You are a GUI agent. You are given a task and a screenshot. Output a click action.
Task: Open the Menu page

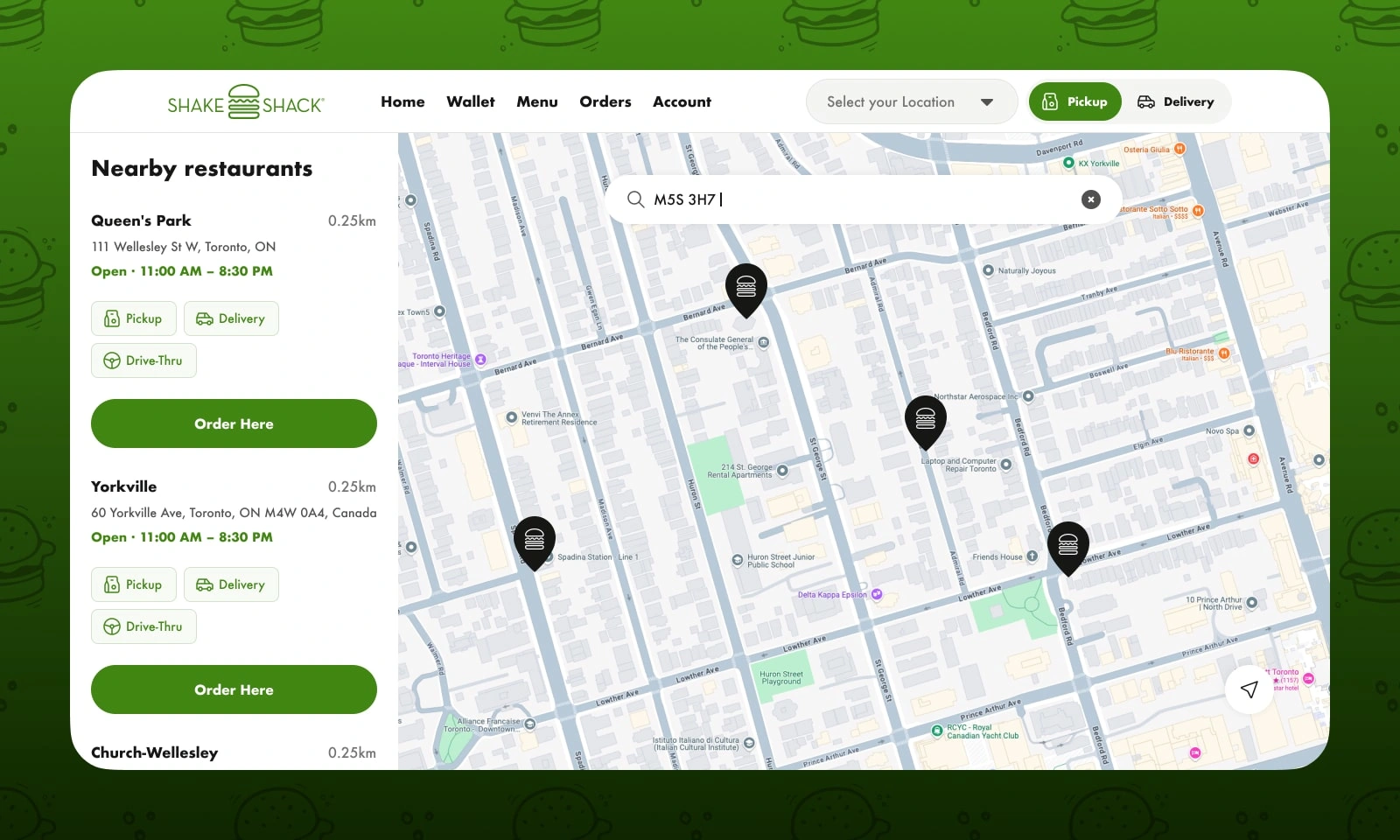tap(537, 101)
